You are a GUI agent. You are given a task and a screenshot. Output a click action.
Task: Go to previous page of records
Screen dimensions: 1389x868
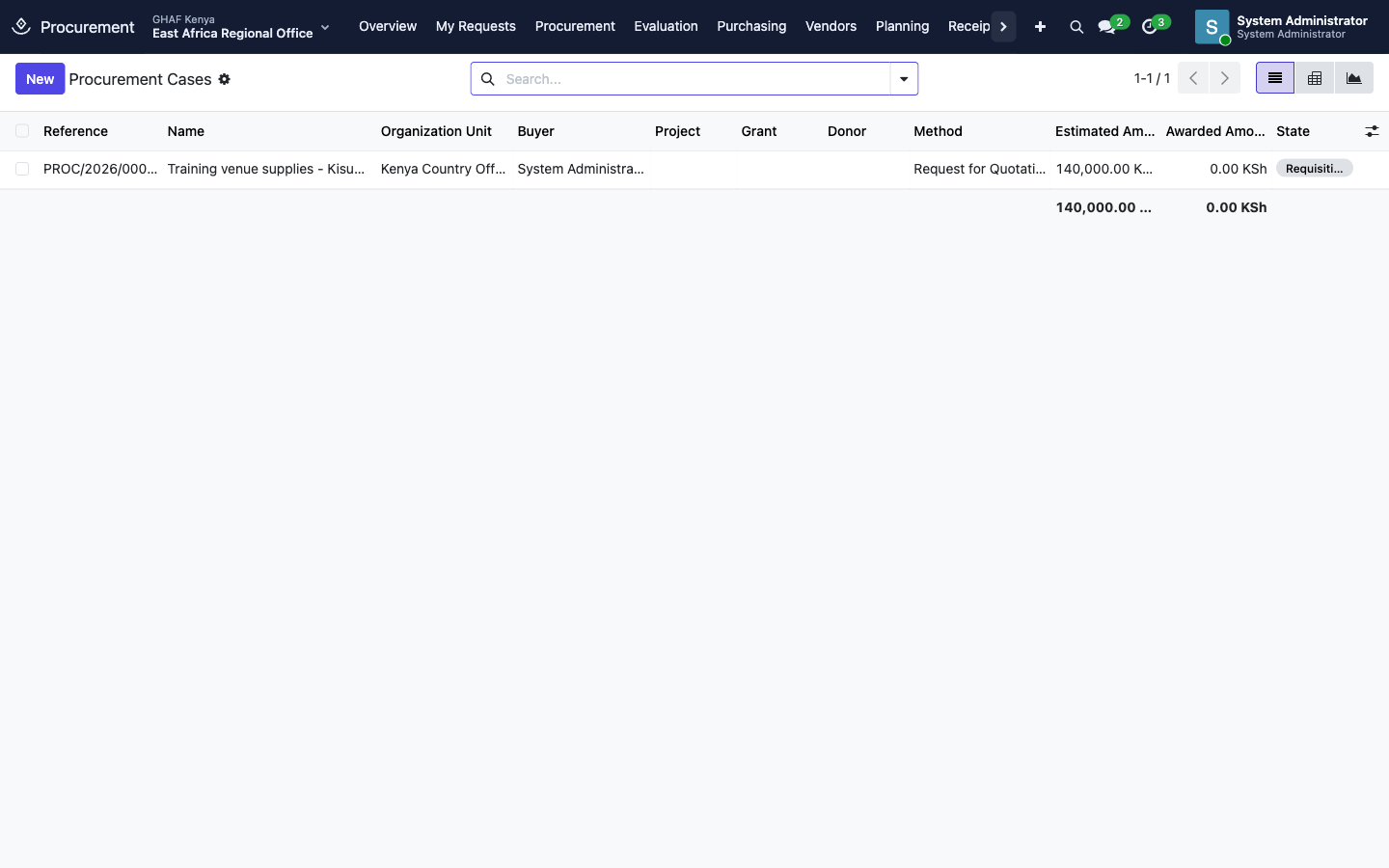(x=1193, y=78)
